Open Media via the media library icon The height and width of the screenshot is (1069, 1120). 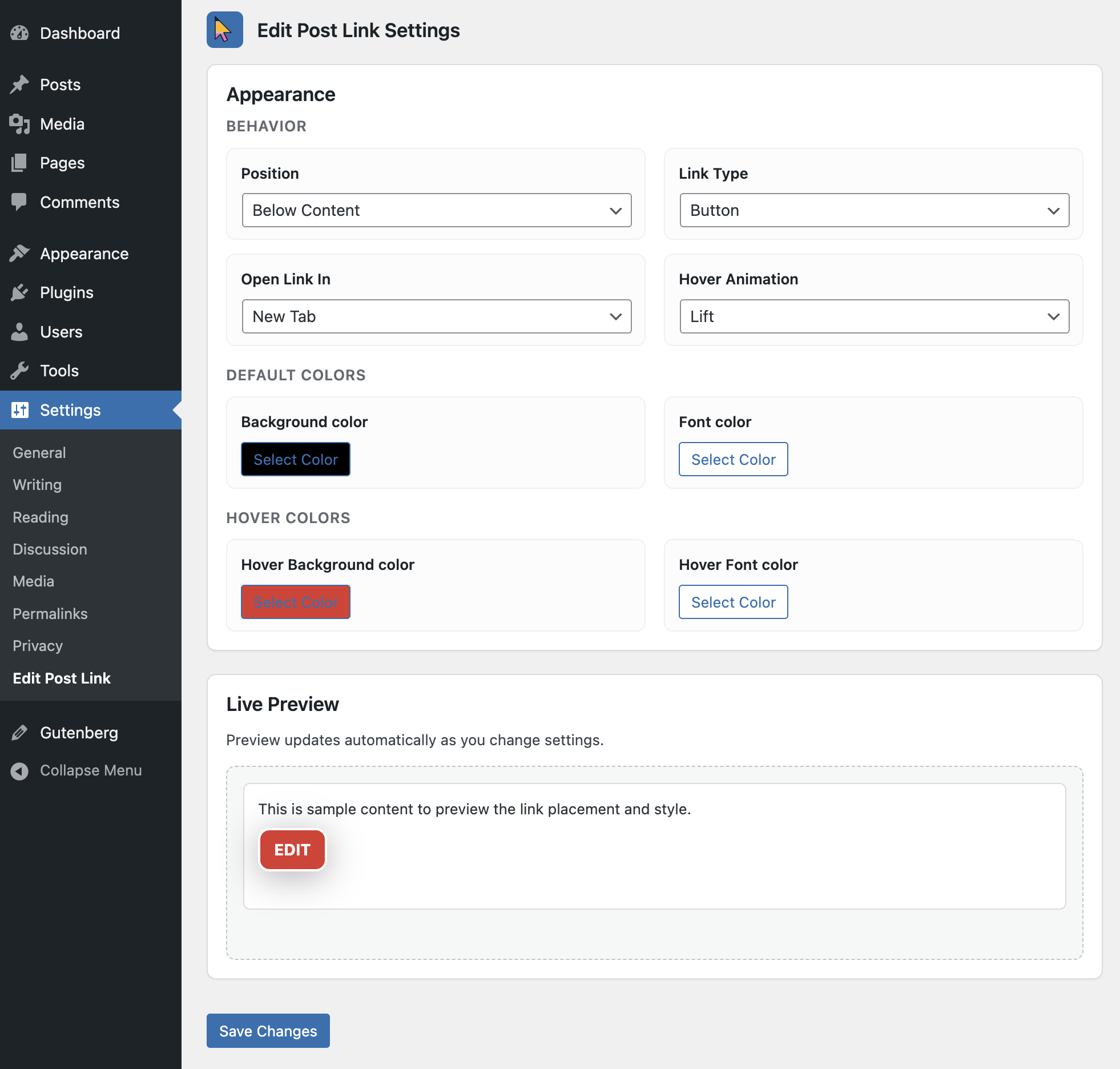19,124
